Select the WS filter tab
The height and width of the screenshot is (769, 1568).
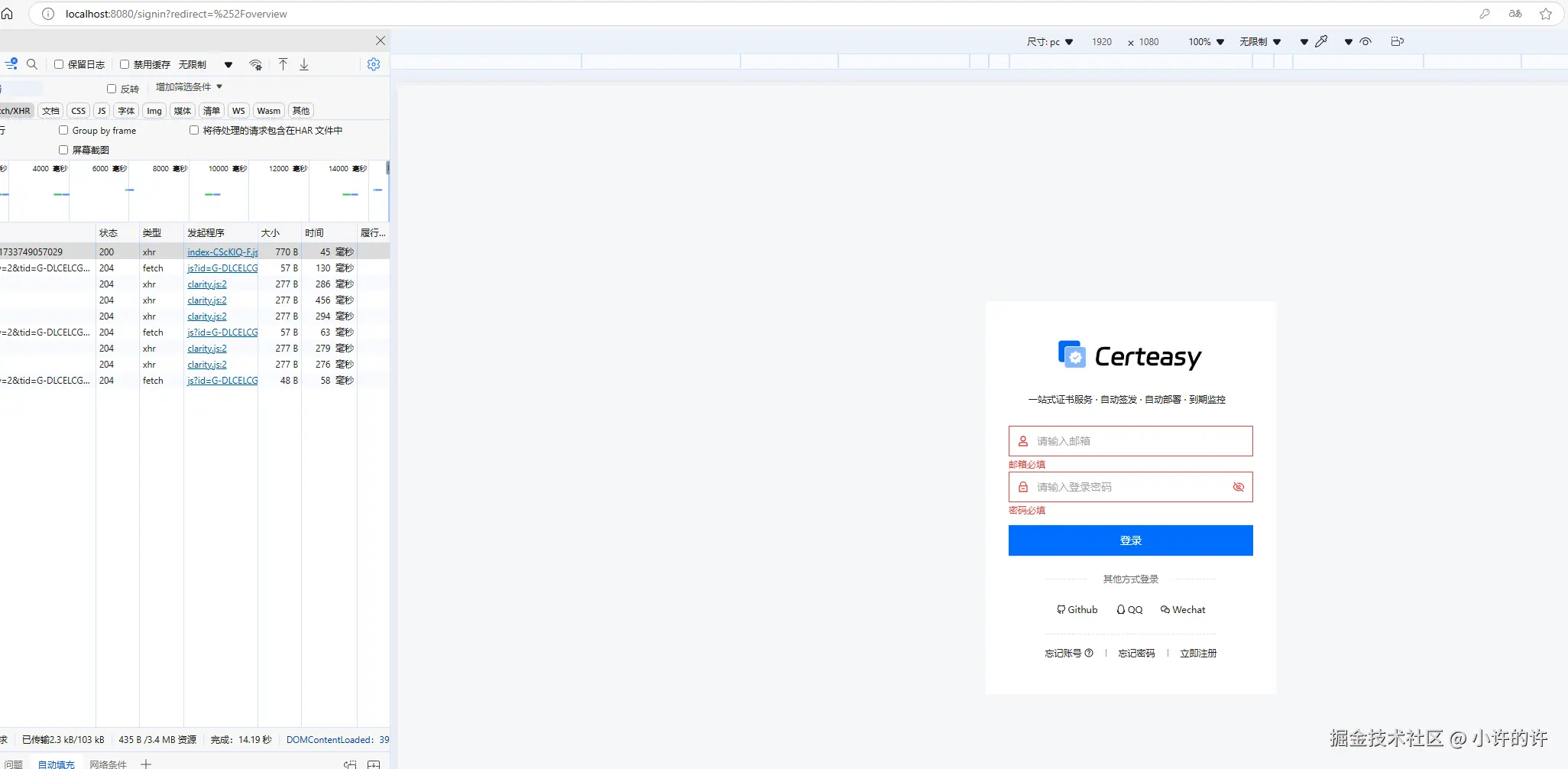click(238, 111)
